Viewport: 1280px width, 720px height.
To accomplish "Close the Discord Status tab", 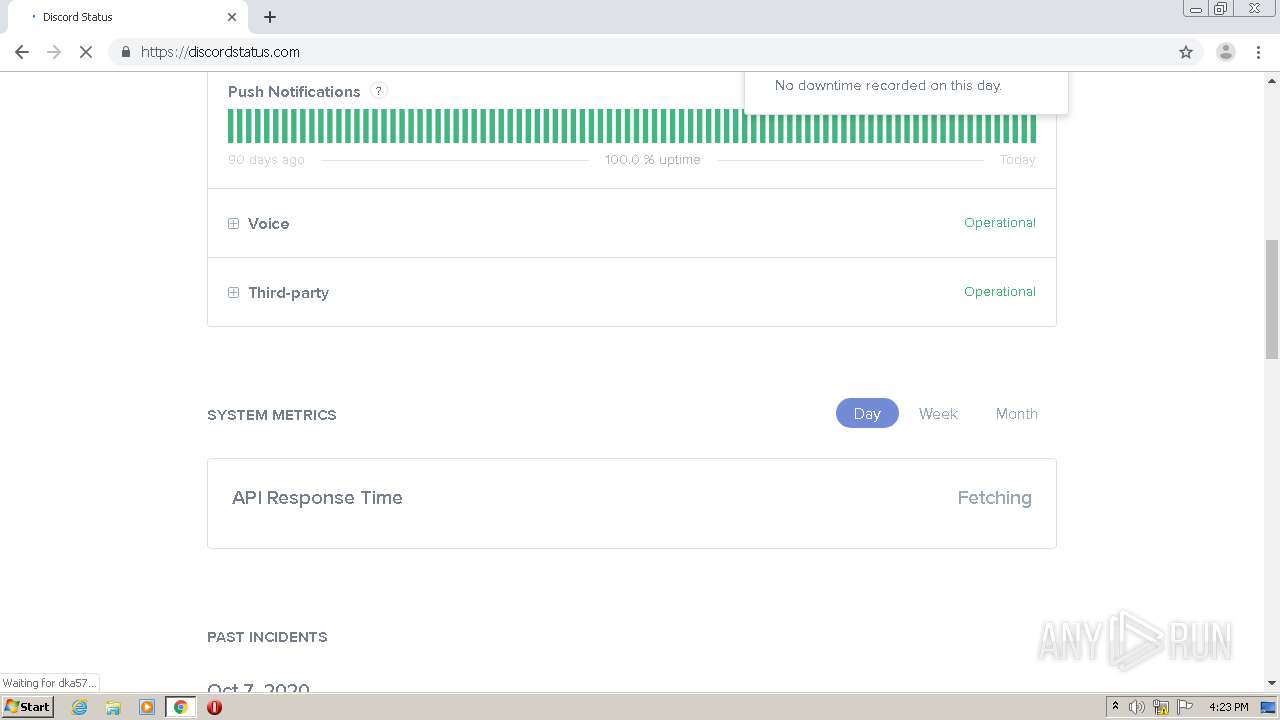I will pyautogui.click(x=232, y=17).
